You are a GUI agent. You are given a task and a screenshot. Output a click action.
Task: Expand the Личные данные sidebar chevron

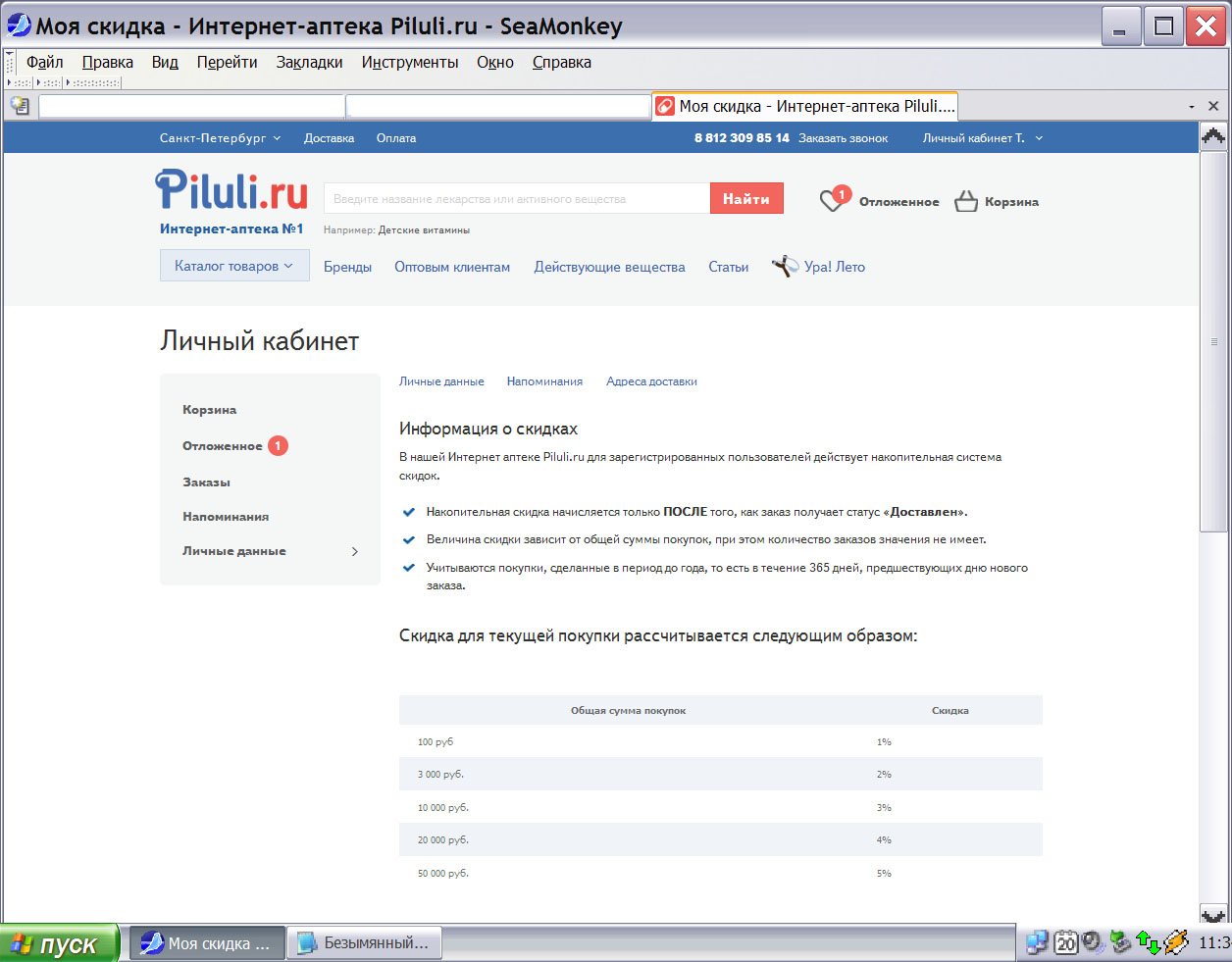pyautogui.click(x=355, y=551)
